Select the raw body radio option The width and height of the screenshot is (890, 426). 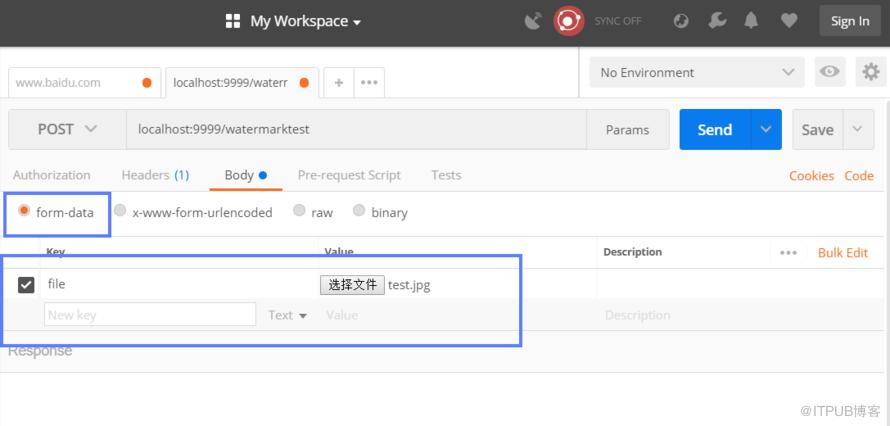pos(299,211)
